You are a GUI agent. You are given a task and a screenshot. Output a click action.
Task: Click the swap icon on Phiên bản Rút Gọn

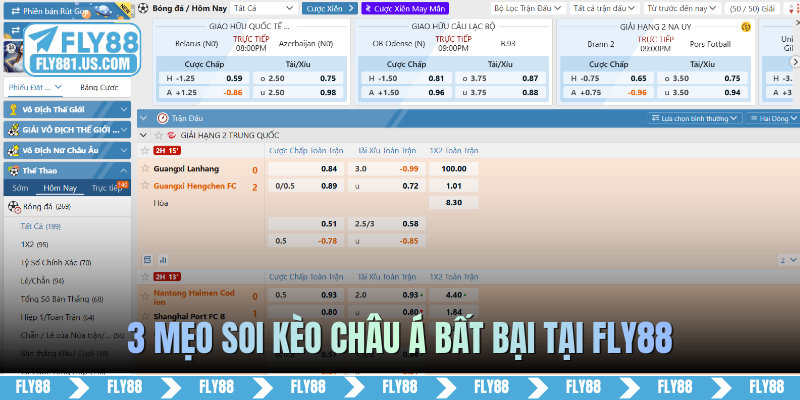tap(16, 10)
